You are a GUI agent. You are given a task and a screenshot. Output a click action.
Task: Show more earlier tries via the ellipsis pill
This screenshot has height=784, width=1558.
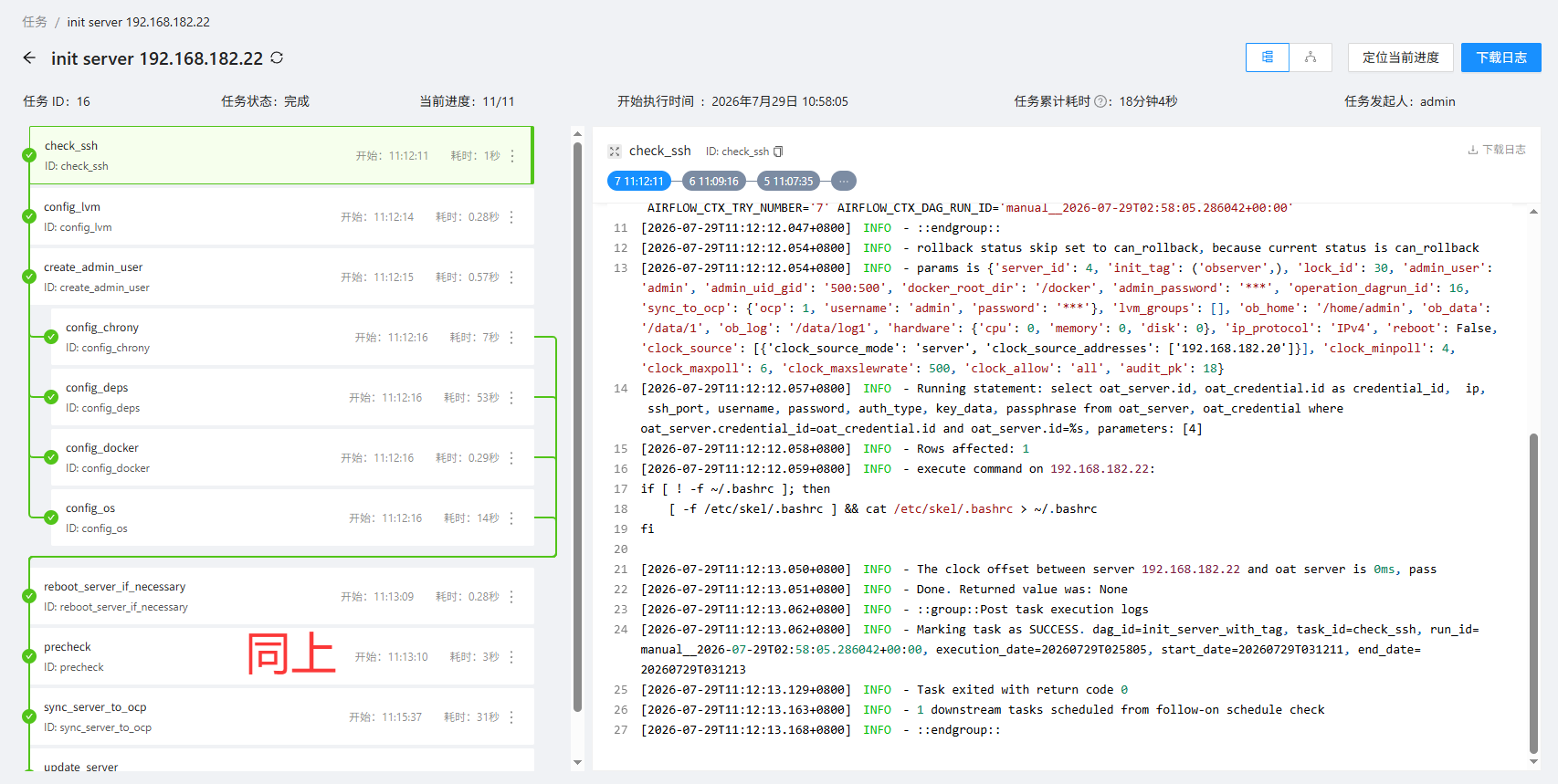[844, 181]
